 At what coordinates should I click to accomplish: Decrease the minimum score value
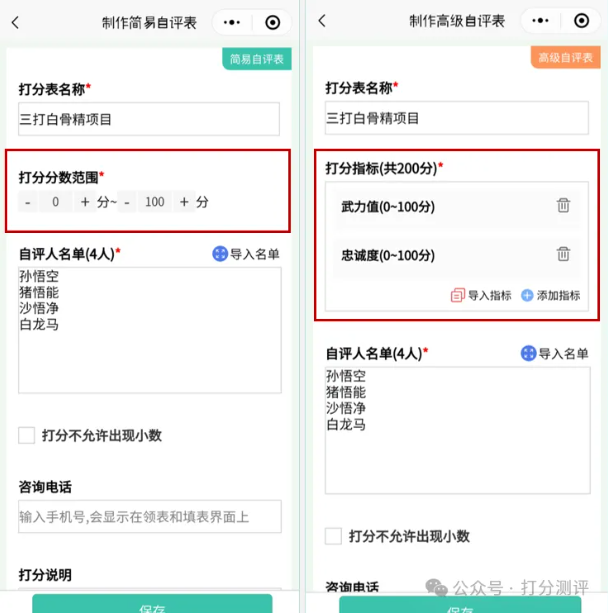(x=27, y=202)
